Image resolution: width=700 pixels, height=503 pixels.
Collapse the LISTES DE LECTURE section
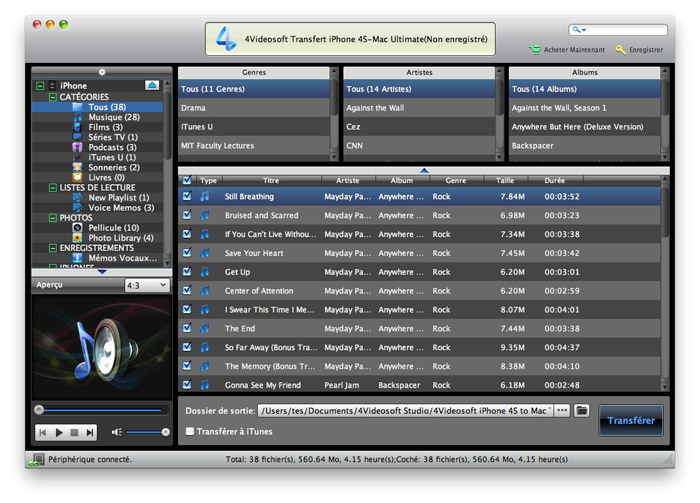pyautogui.click(x=53, y=188)
